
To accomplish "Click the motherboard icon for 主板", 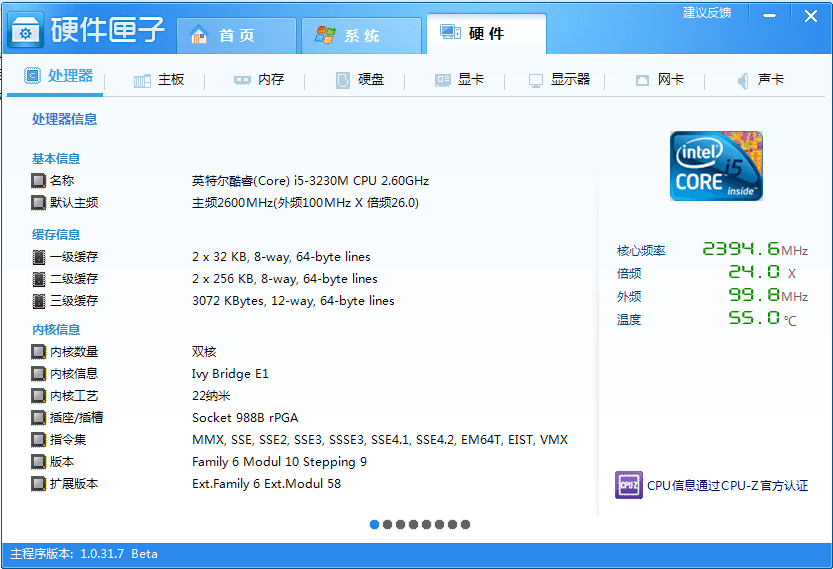I will (x=142, y=80).
